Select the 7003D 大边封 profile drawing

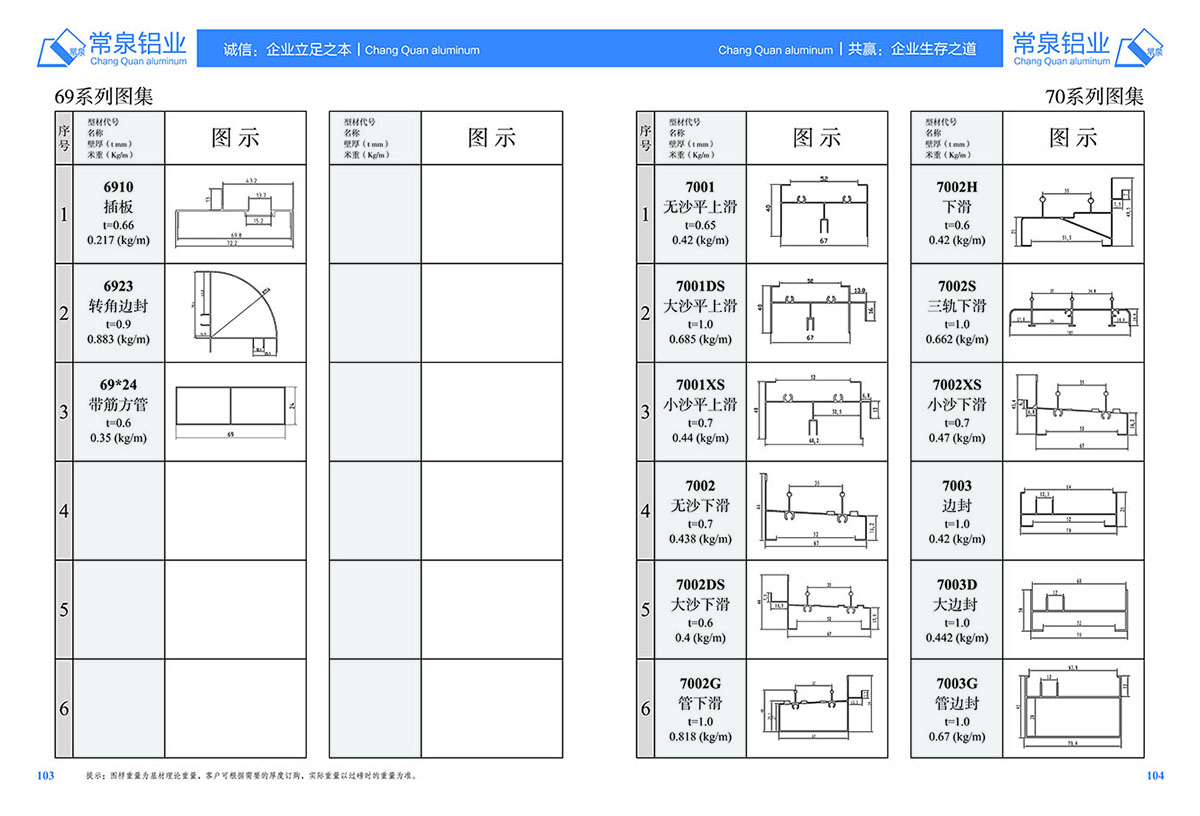1075,609
